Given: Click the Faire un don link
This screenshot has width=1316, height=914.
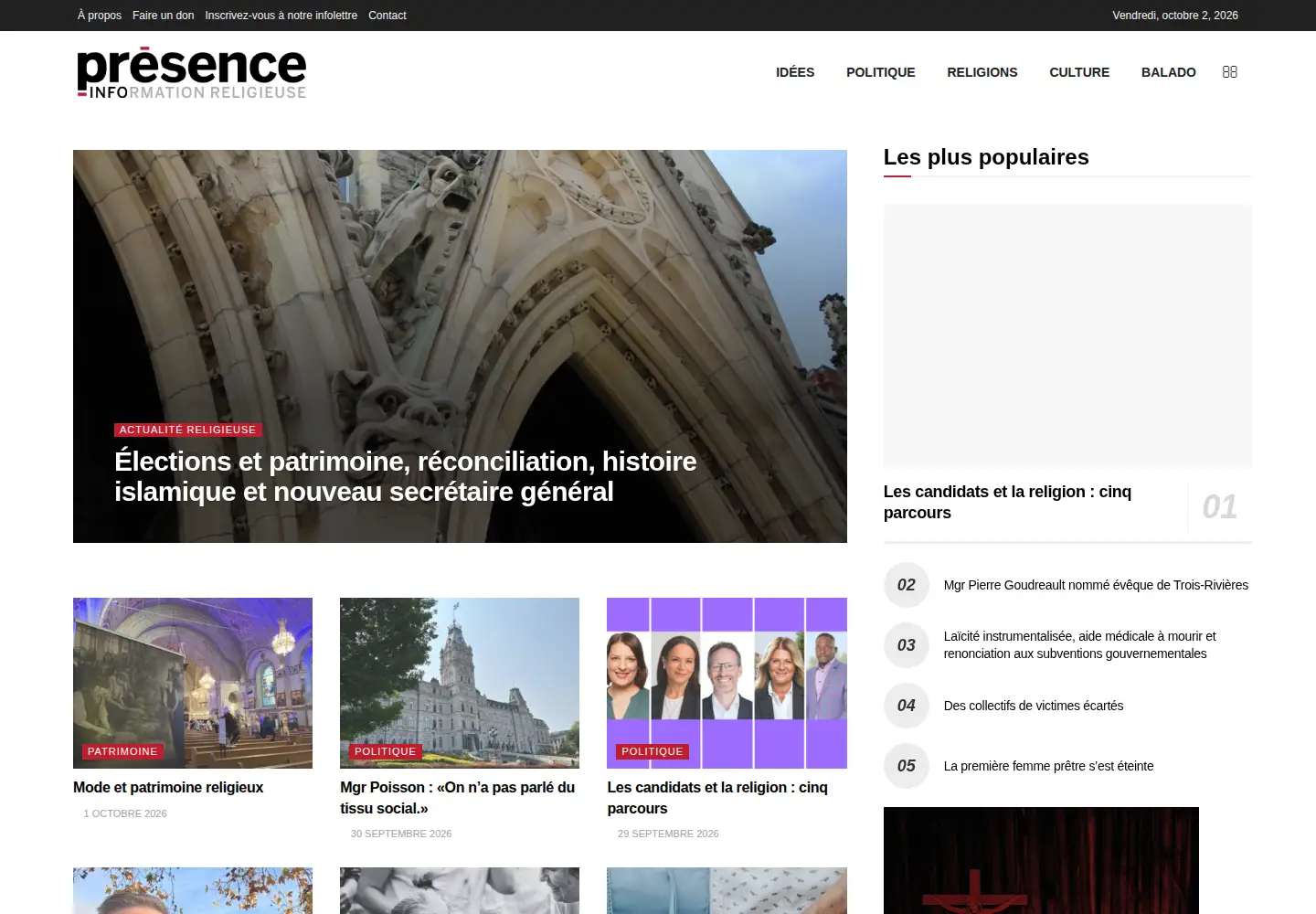Looking at the screenshot, I should coord(164,16).
